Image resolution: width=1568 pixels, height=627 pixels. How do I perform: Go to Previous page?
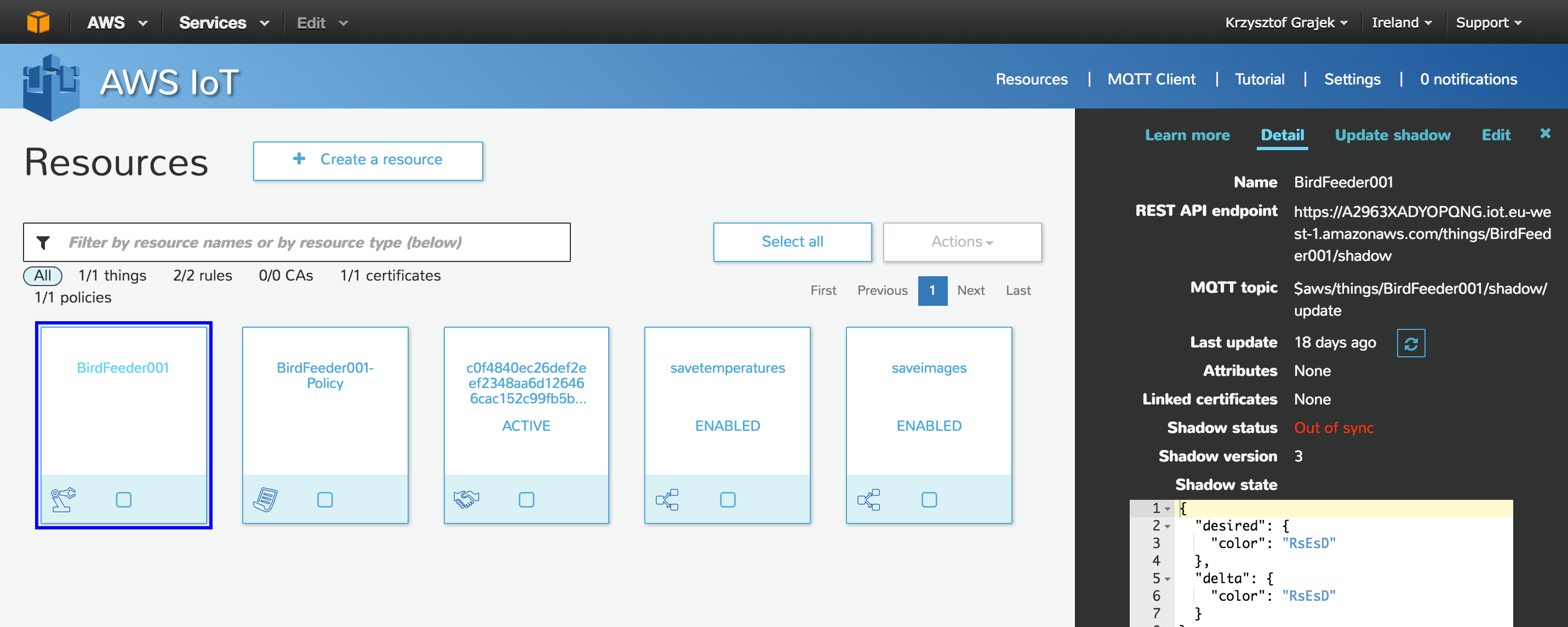pos(882,291)
